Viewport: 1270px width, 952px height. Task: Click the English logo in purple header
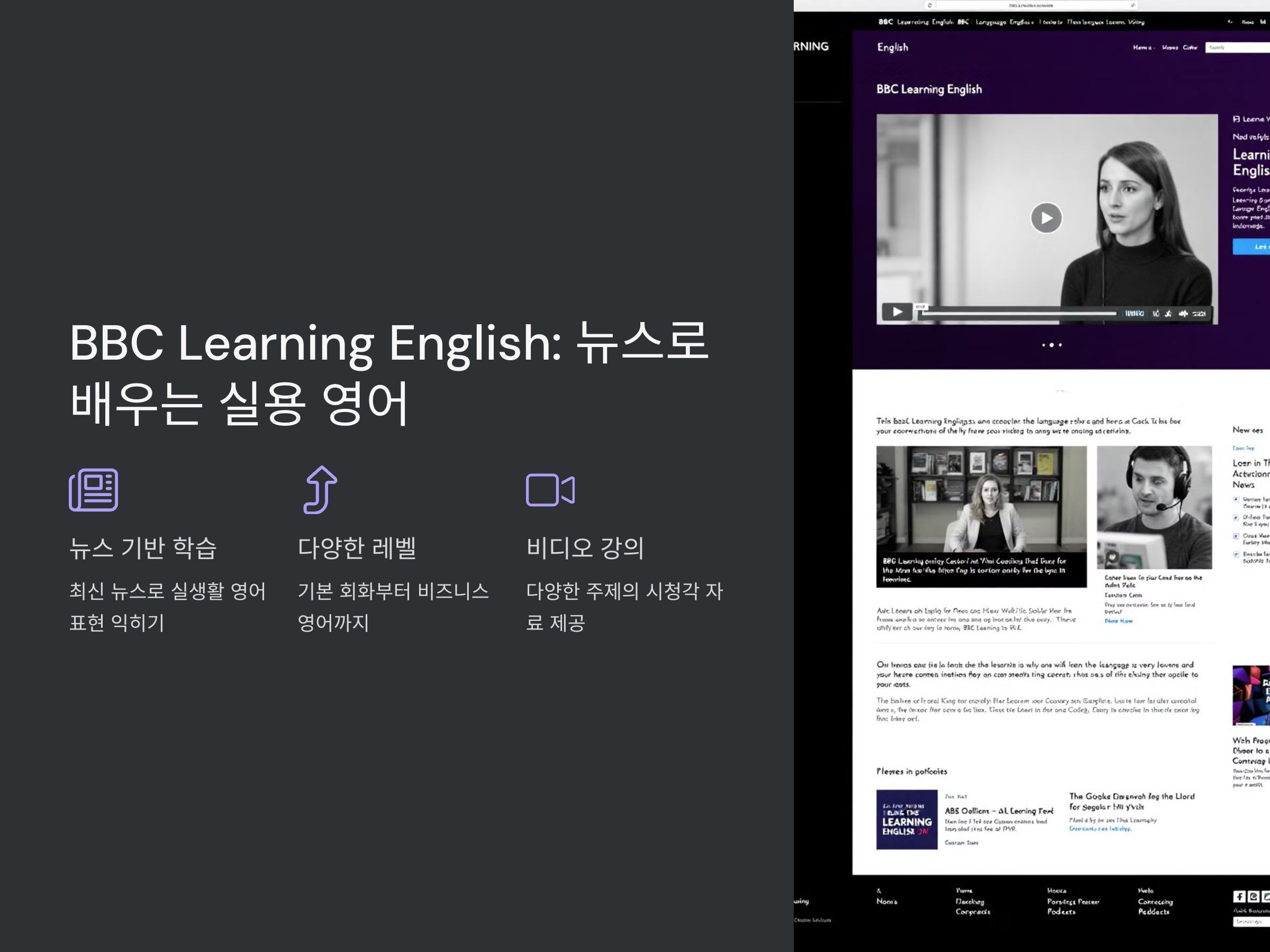892,48
